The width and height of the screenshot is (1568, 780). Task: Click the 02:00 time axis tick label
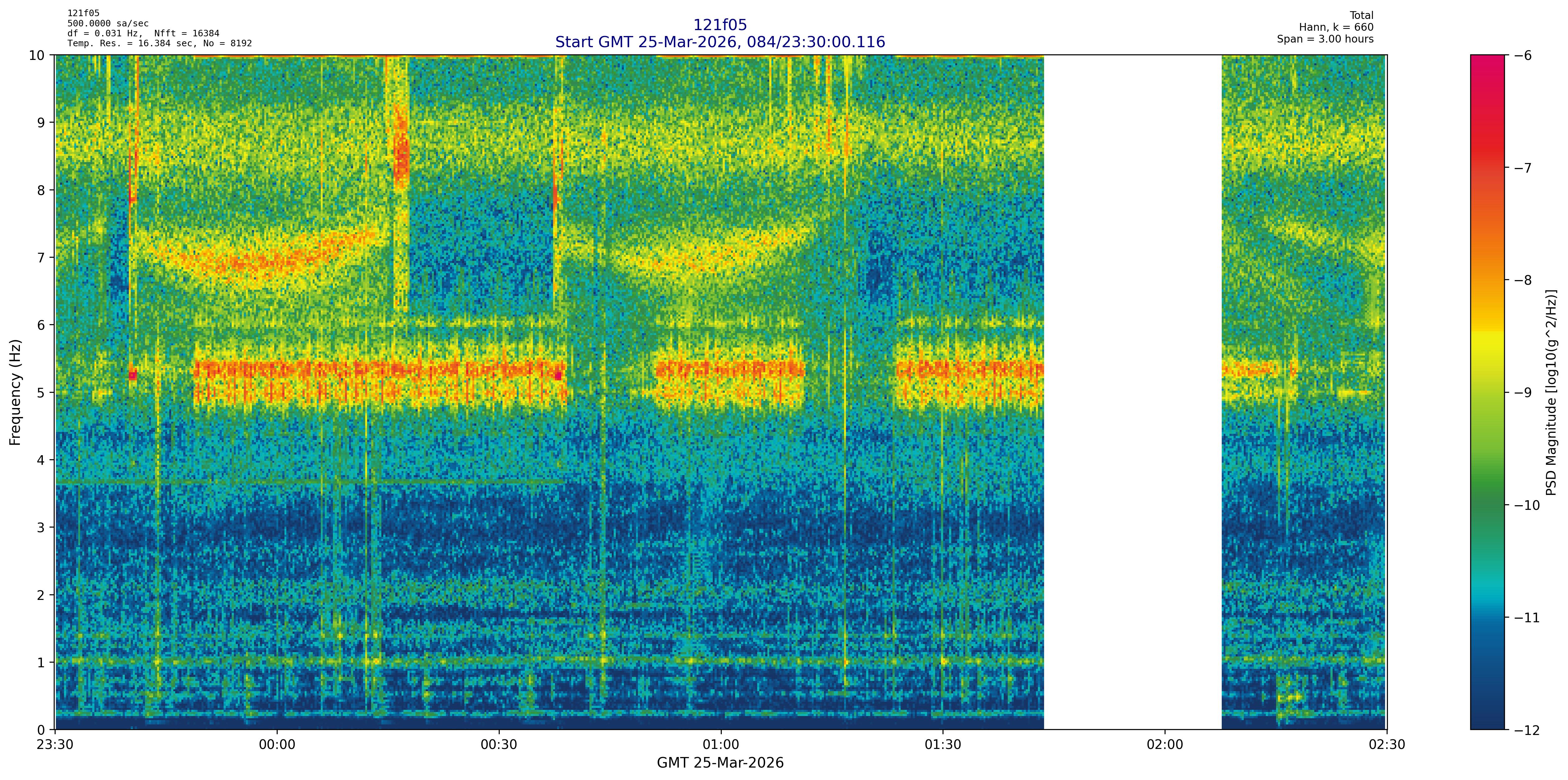coord(1165,745)
